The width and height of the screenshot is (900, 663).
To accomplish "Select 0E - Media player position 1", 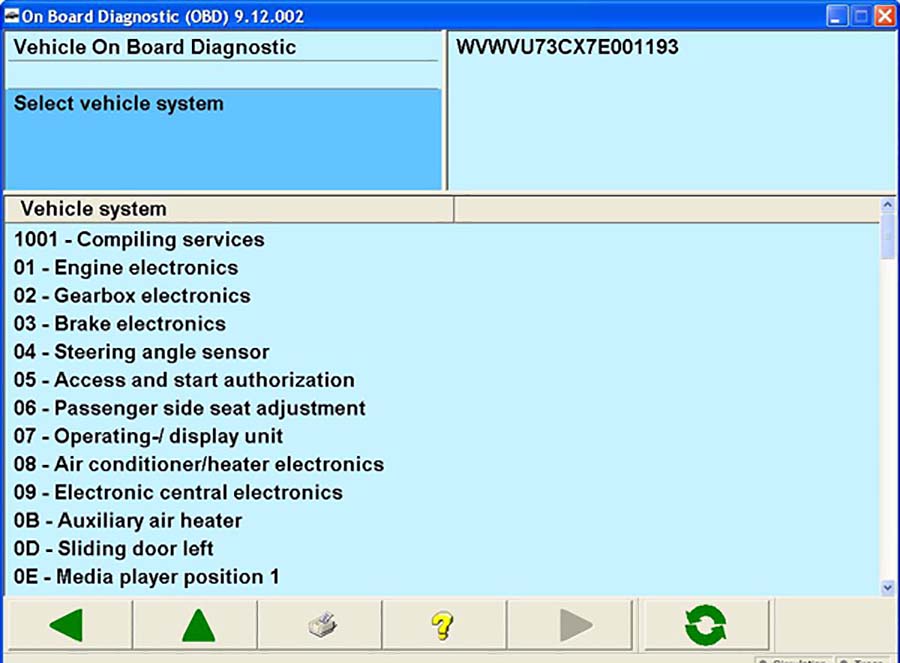I will click(x=147, y=577).
